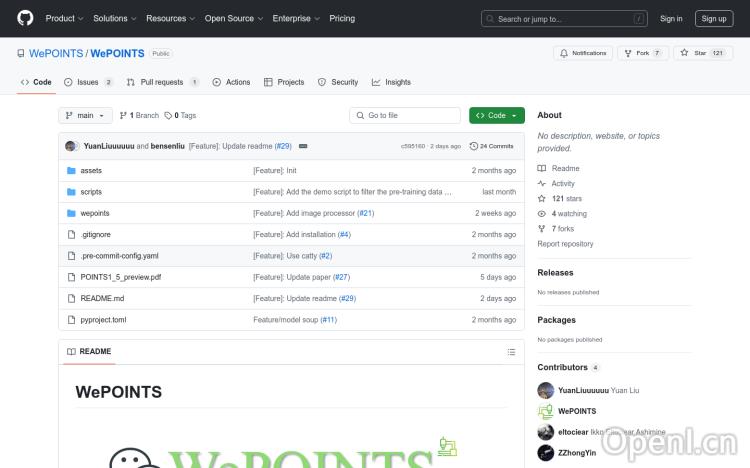Open the Releases heading link
The image size is (750, 468).
tap(555, 273)
